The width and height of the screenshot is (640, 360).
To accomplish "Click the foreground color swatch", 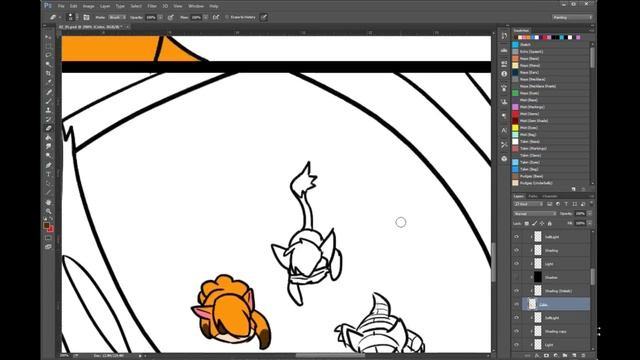I will pos(47,225).
